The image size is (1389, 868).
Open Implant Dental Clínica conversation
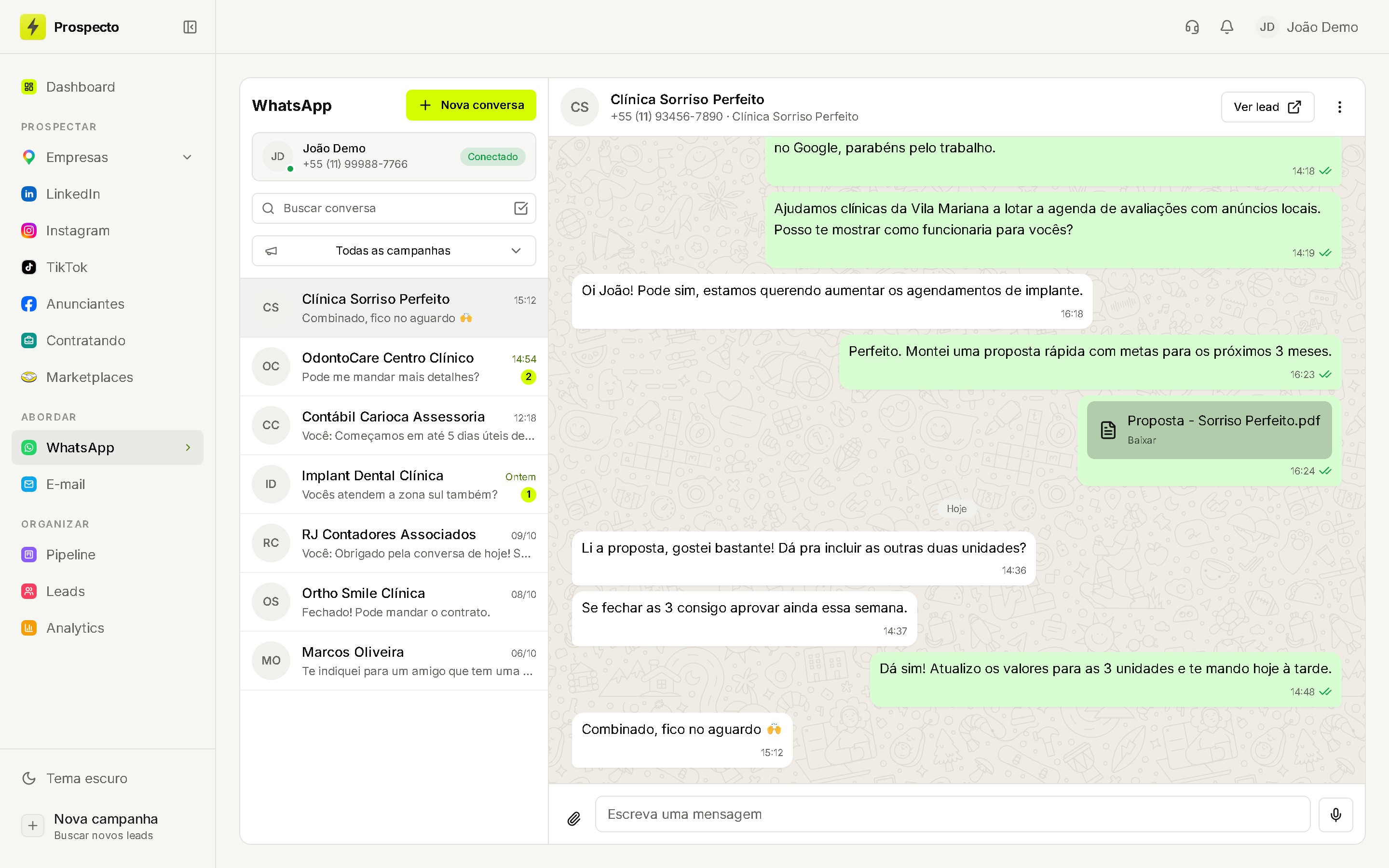394,485
